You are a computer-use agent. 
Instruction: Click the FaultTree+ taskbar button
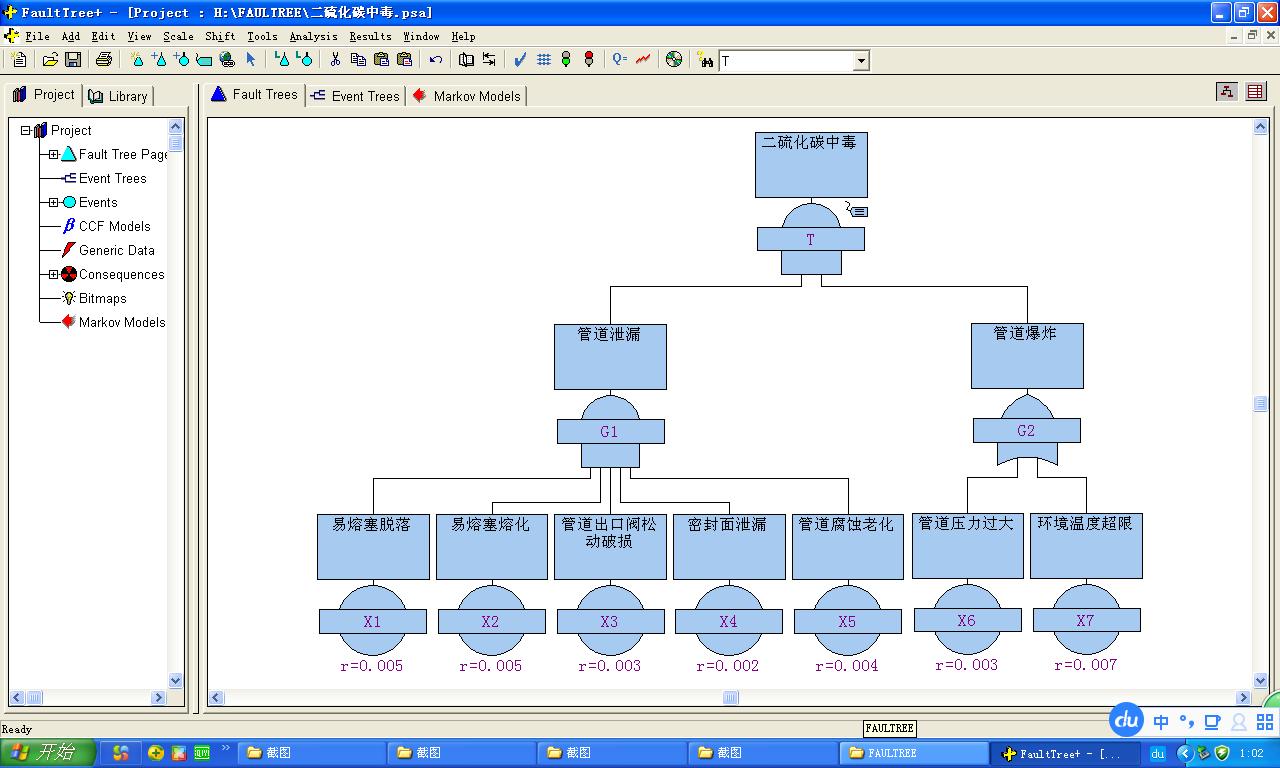coord(1067,753)
